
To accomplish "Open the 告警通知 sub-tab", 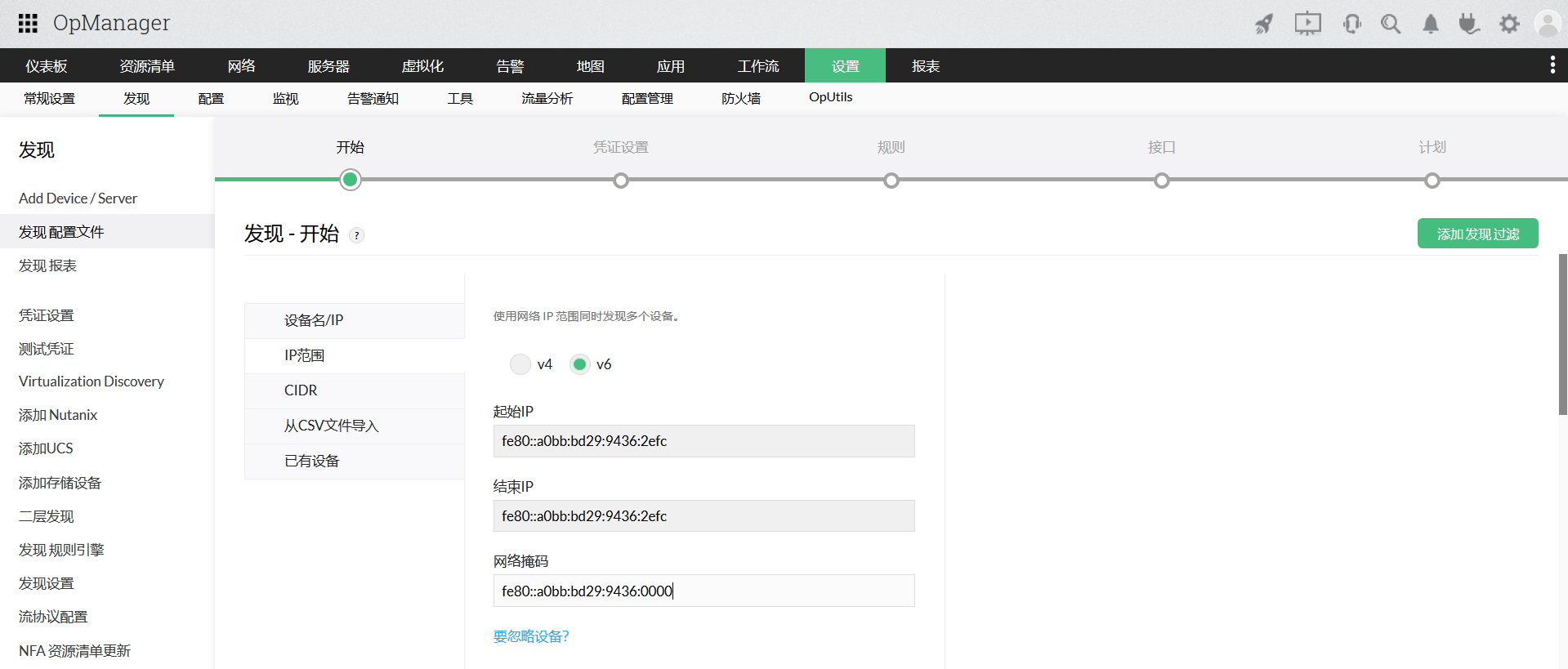I will tap(373, 99).
